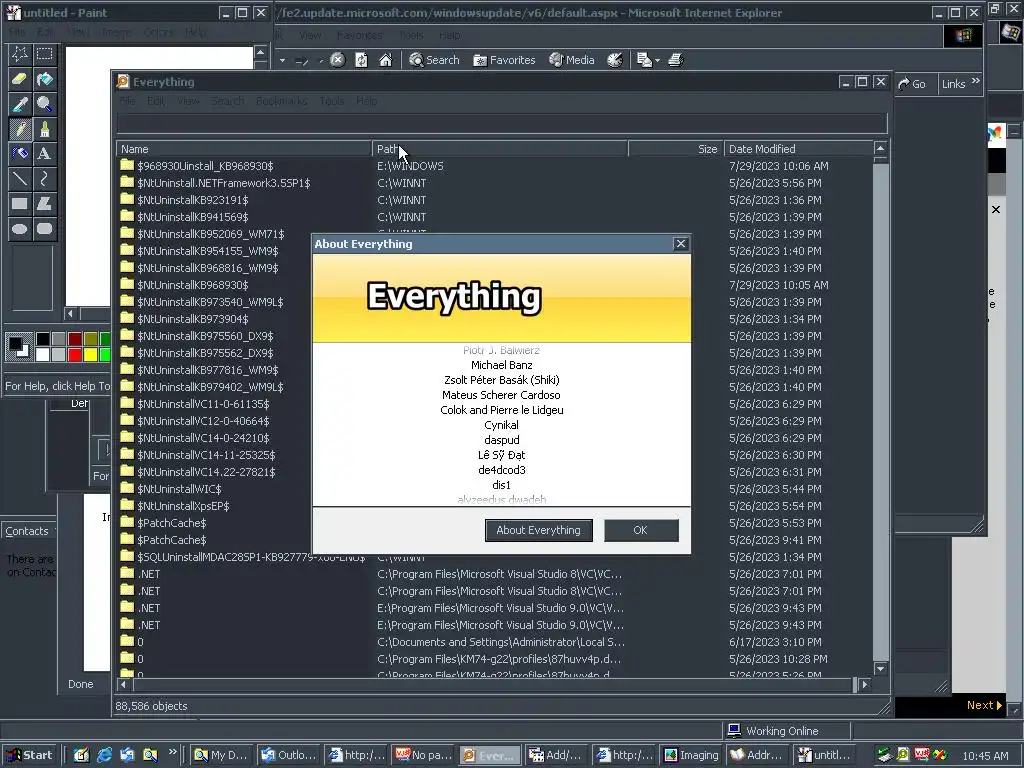
Task: Select the Pick Color eyedropper tool
Action: tap(20, 104)
